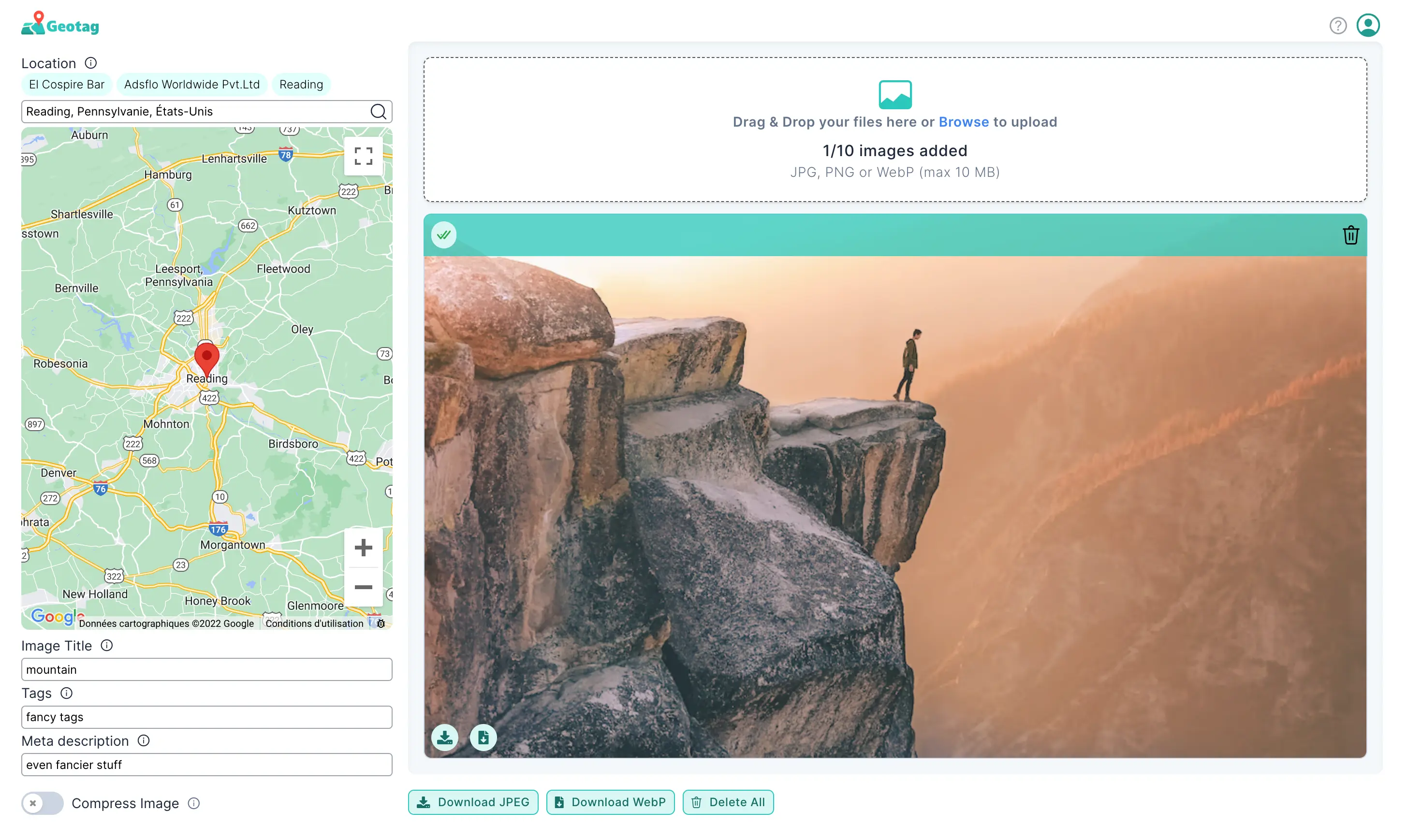
Task: Click the fullscreen expand icon on map
Action: tap(363, 156)
